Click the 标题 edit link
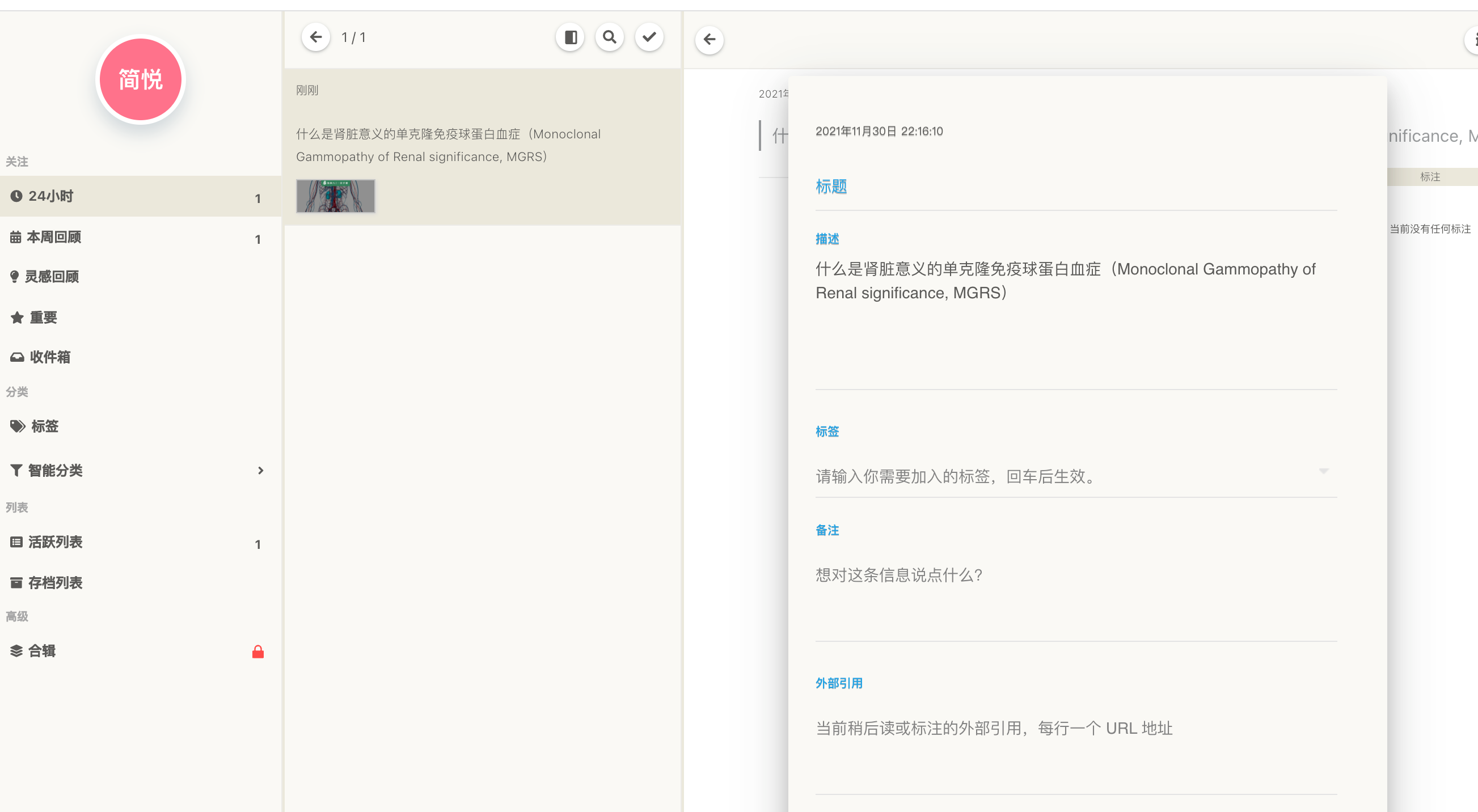Screen dimensions: 1478x812 tap(832, 187)
